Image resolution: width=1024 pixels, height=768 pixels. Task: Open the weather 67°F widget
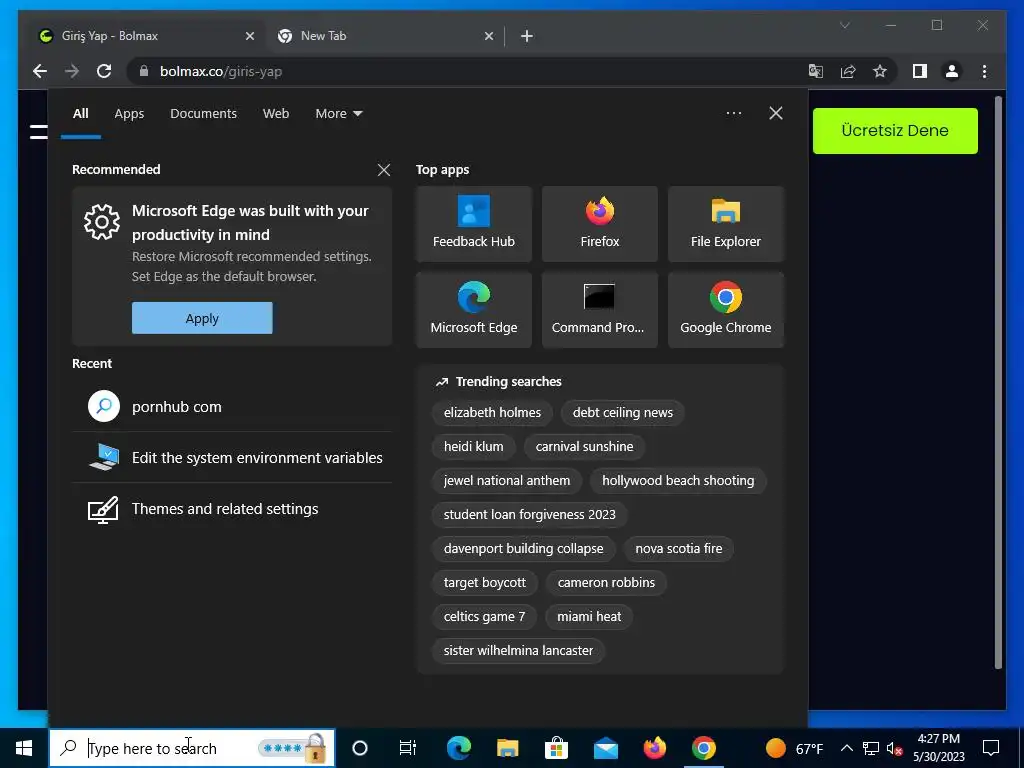pos(793,748)
